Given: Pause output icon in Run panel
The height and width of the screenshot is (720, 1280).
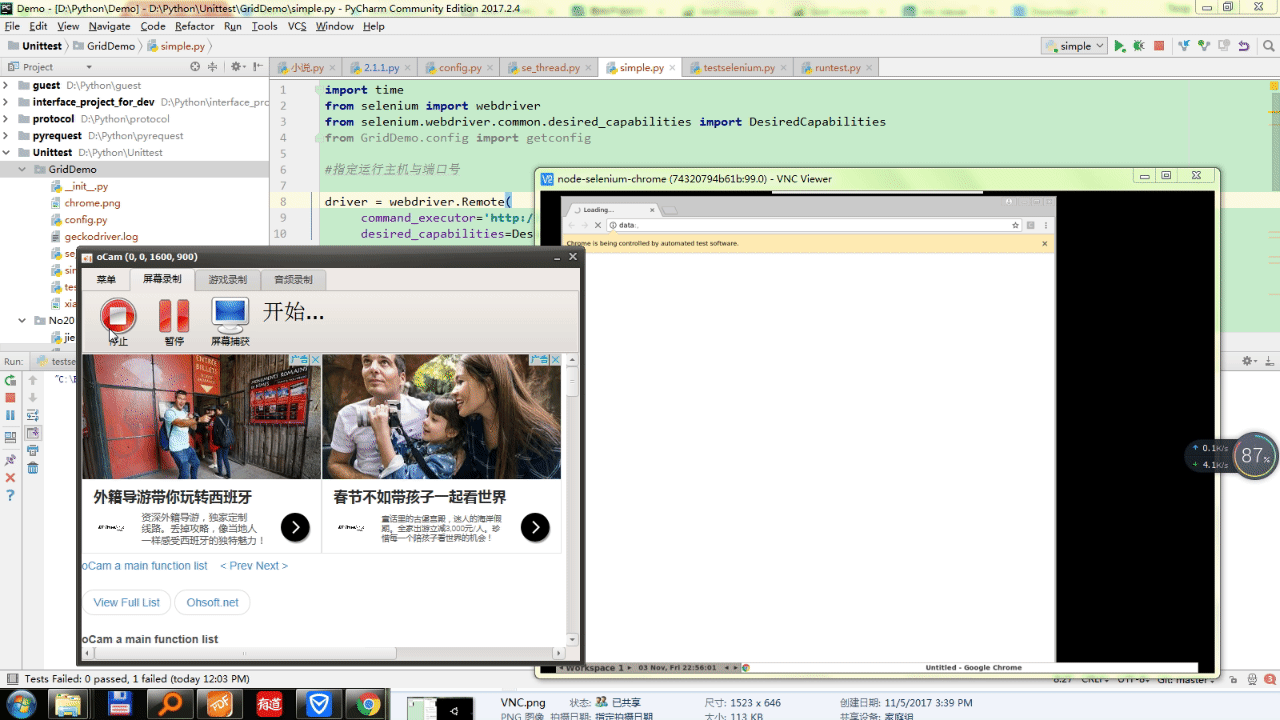Looking at the screenshot, I should pyautogui.click(x=10, y=415).
